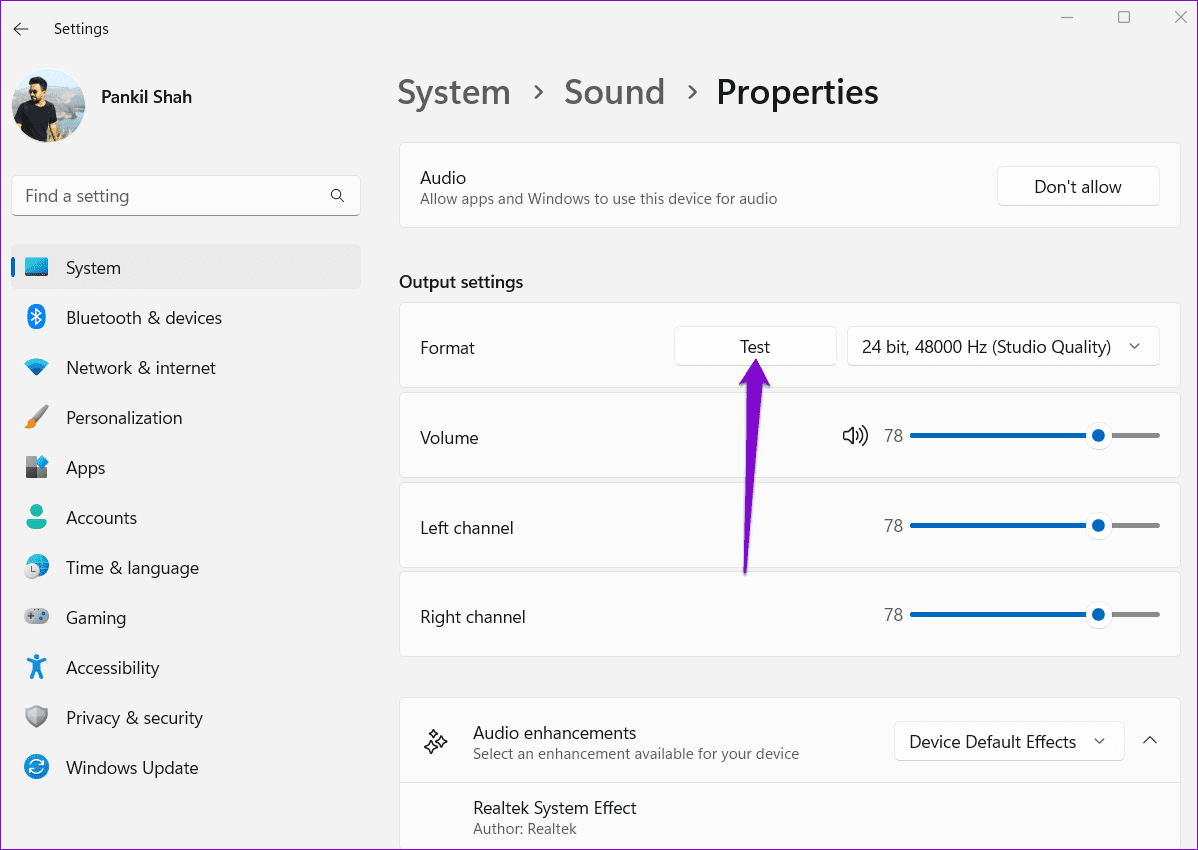Select Apps in the sidebar
1198x850 pixels.
[x=86, y=468]
